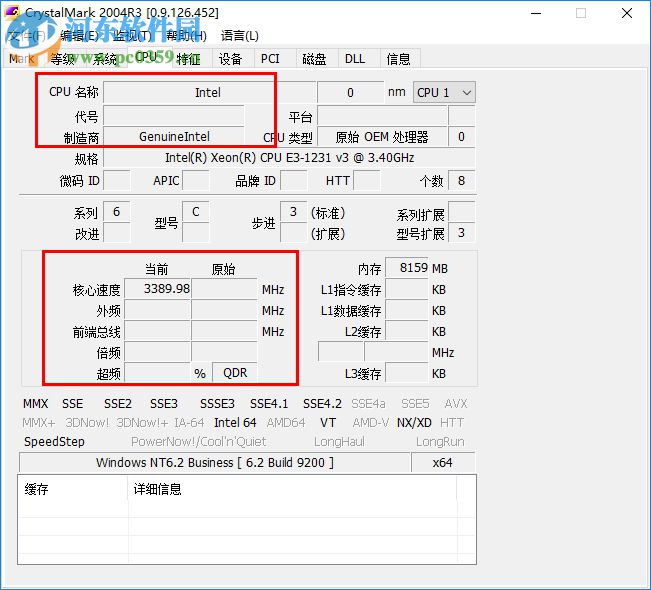Click the nm process field showing 0
Screen dimensions: 651x590
pos(350,92)
